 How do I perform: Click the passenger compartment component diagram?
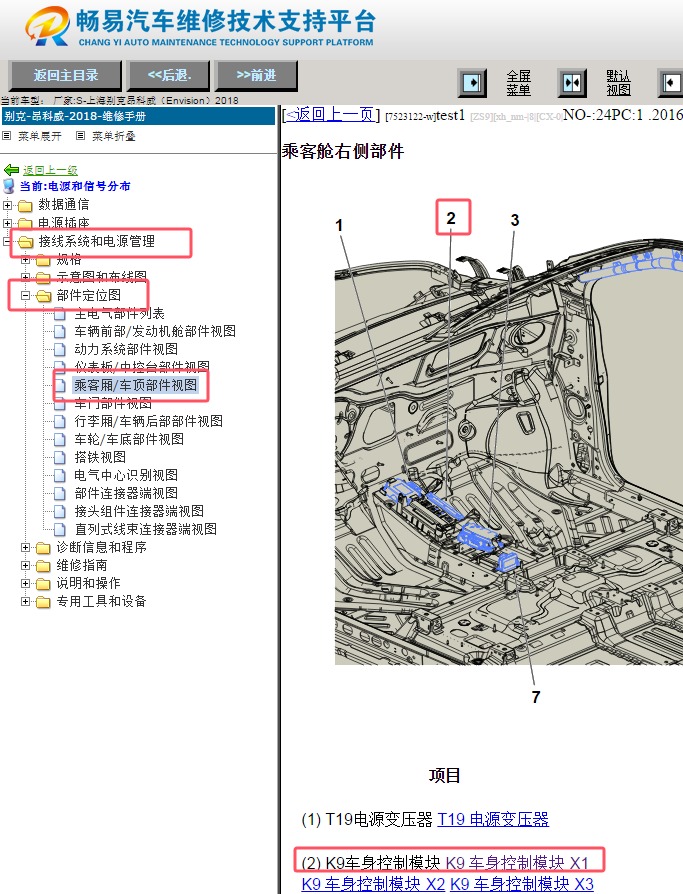coord(509,450)
